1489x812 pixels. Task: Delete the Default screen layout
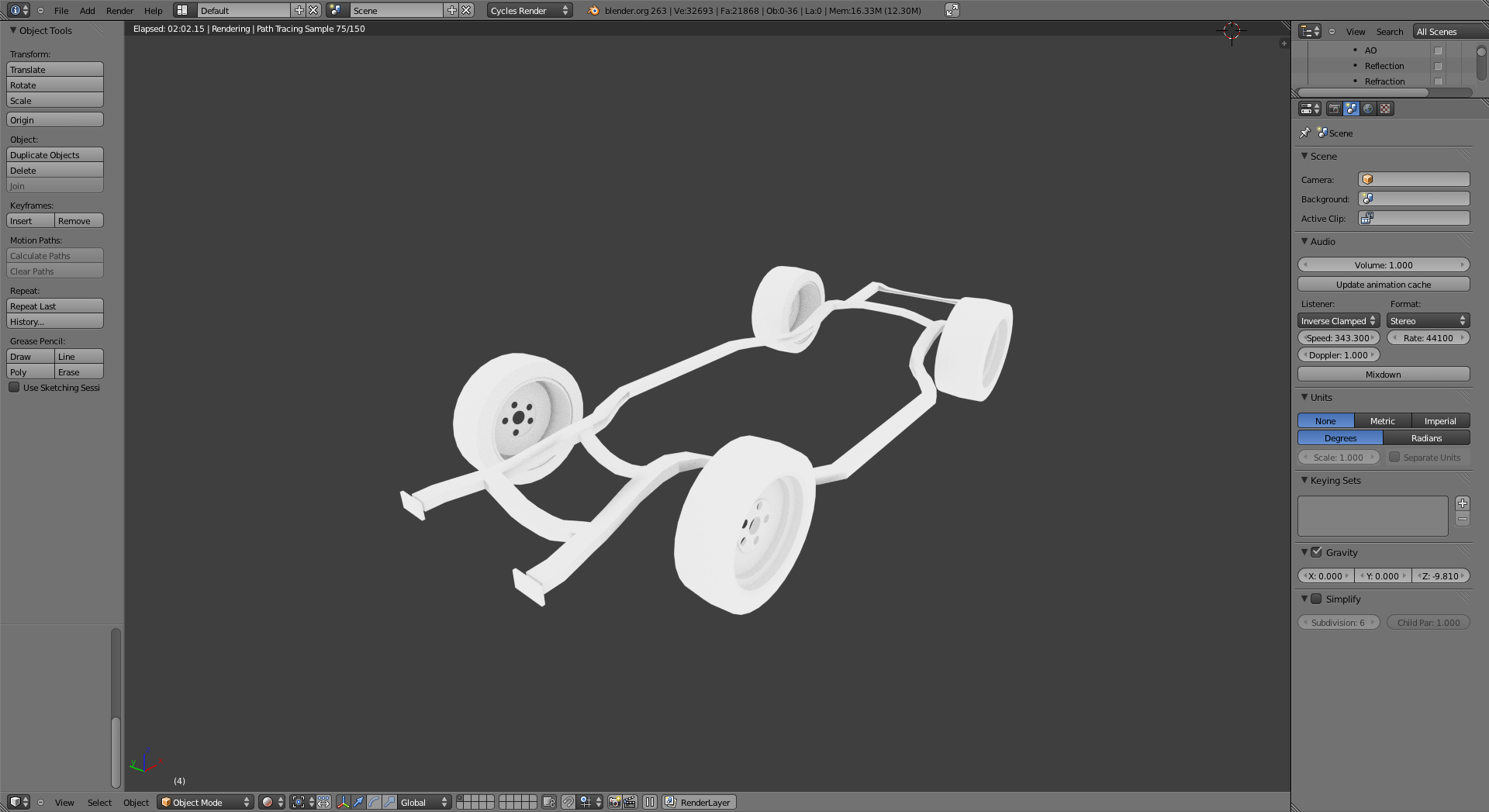(x=313, y=10)
